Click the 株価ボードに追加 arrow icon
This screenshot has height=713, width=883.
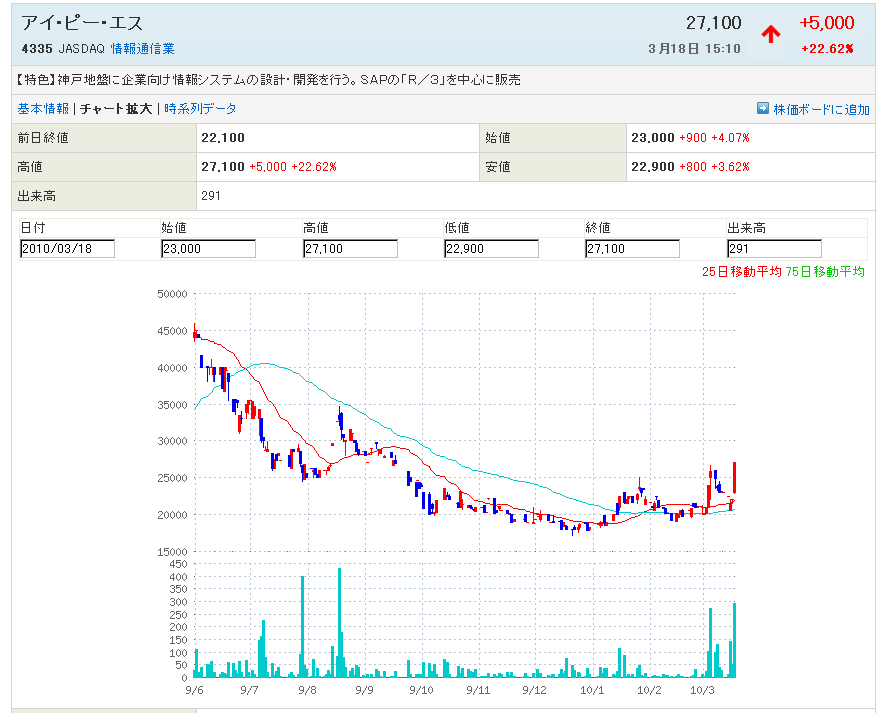(763, 109)
